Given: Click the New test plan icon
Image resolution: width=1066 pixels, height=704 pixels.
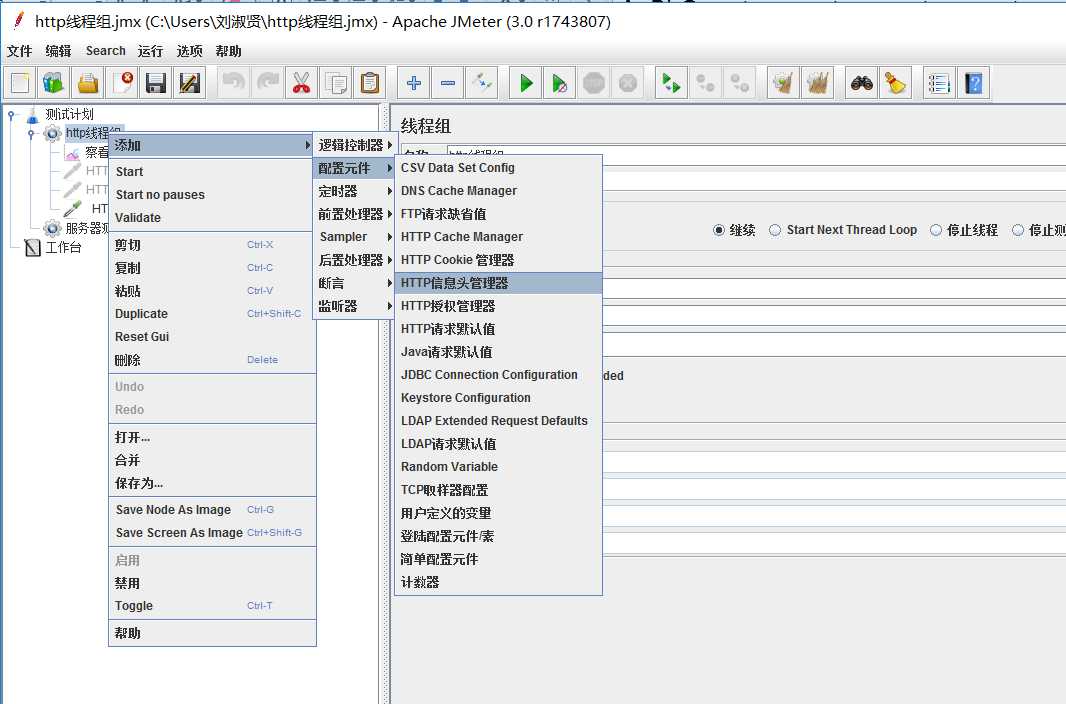Looking at the screenshot, I should (20, 84).
